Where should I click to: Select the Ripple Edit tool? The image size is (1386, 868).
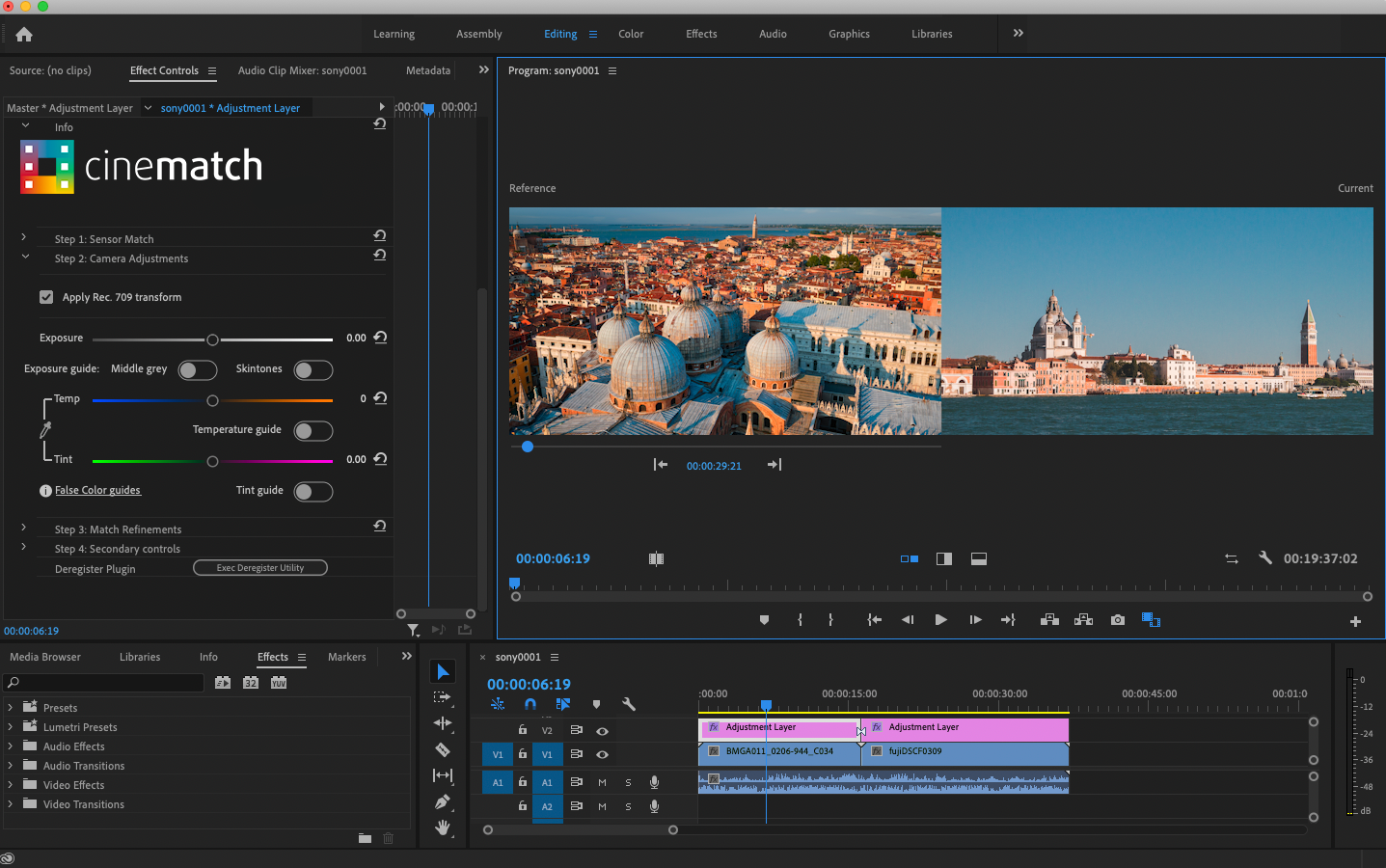[443, 723]
